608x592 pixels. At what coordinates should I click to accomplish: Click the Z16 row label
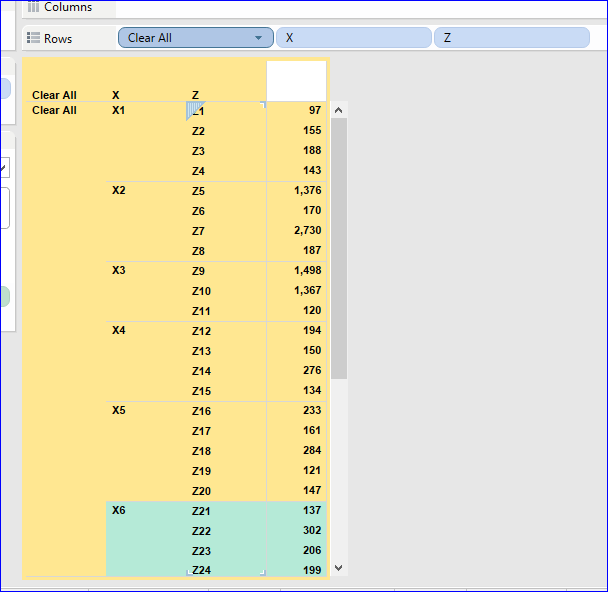tap(201, 411)
